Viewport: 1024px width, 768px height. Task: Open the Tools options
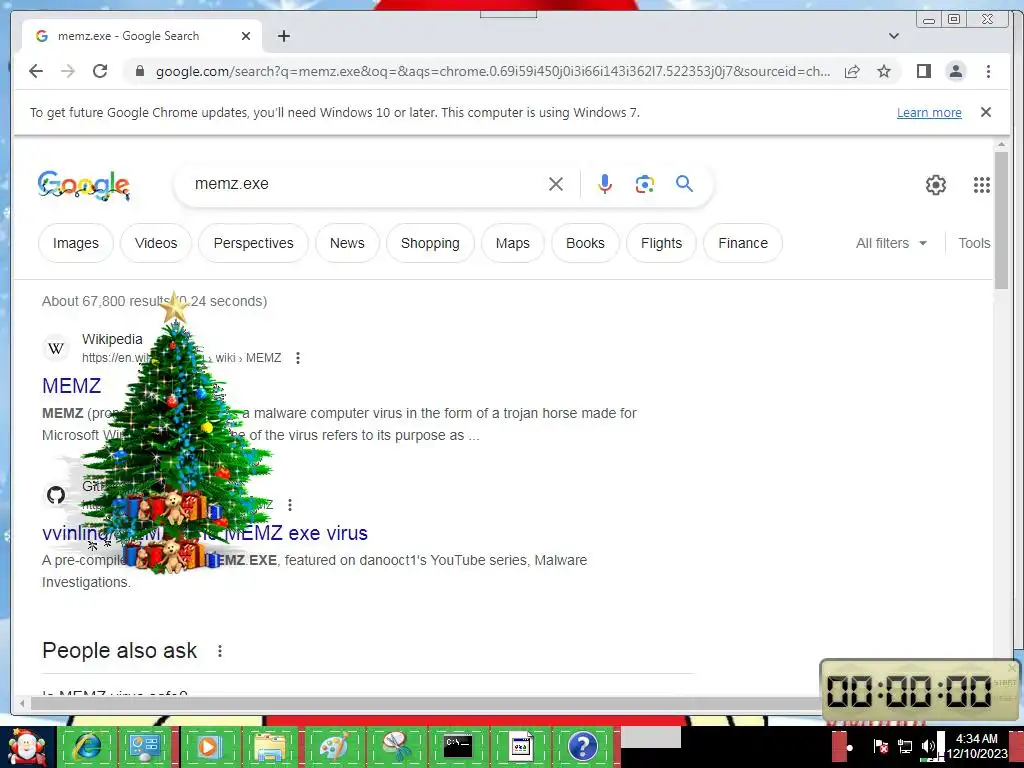pos(974,243)
